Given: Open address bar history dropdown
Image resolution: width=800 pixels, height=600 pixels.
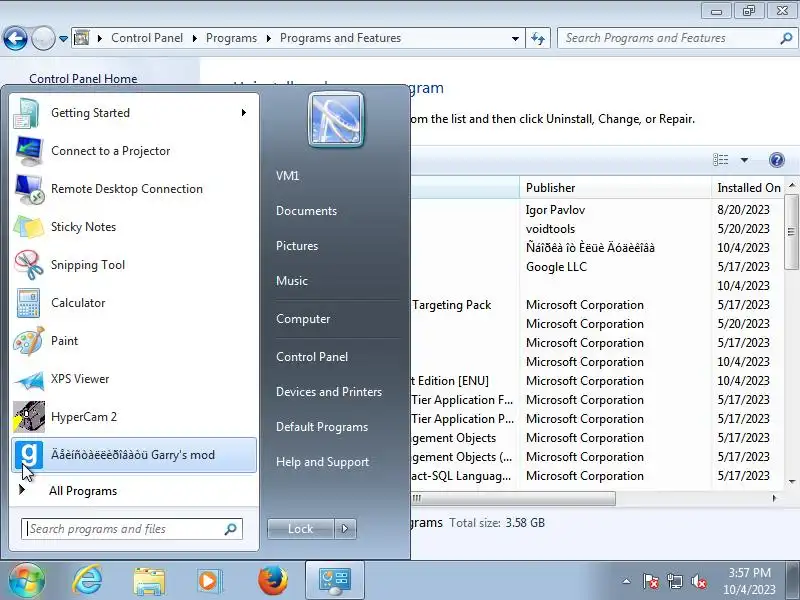Looking at the screenshot, I should pyautogui.click(x=515, y=38).
